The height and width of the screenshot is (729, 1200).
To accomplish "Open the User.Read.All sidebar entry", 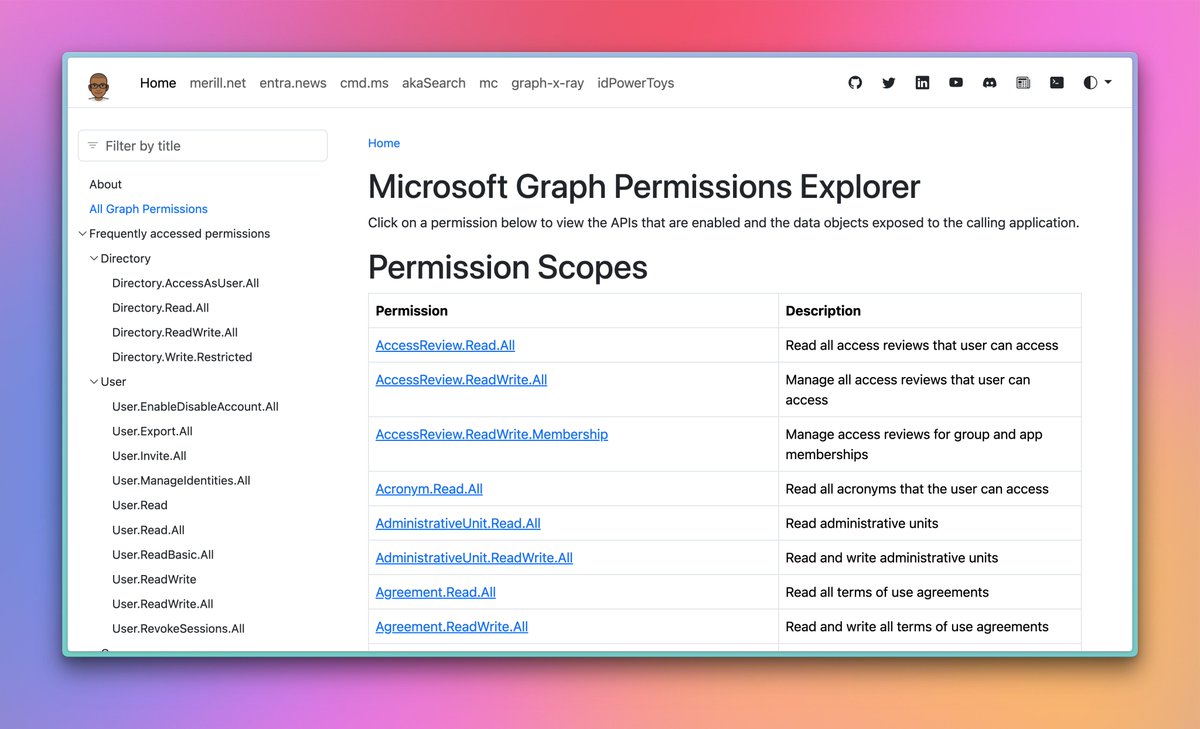I will pos(148,530).
